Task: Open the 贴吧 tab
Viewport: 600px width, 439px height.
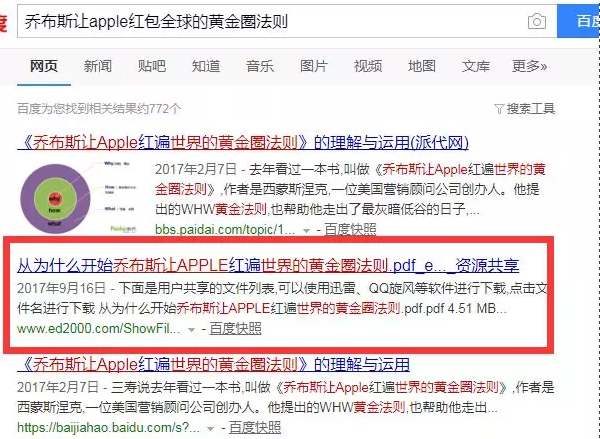Action: tap(152, 66)
